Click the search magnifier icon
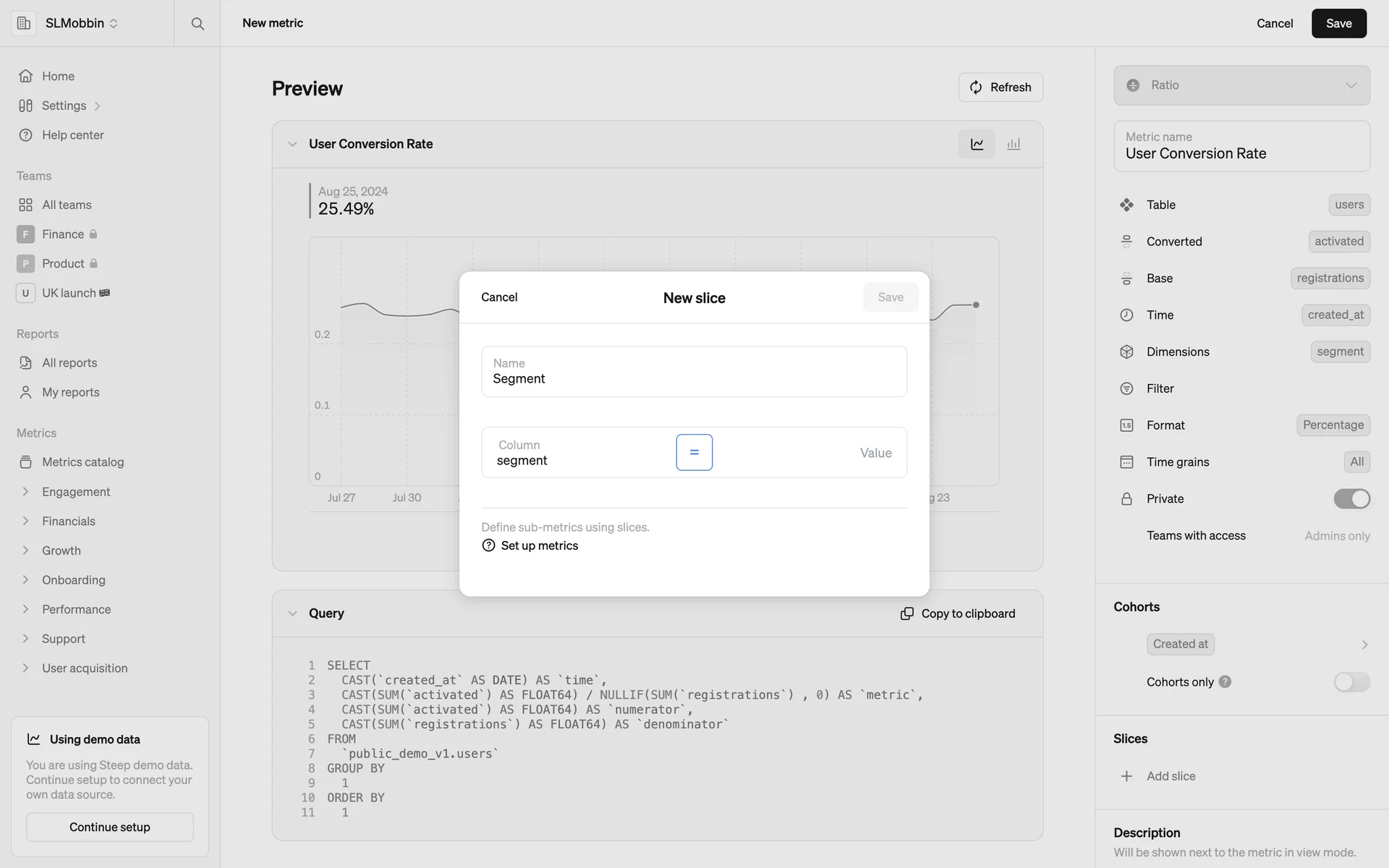Screen dimensions: 1389x868 point(197,23)
